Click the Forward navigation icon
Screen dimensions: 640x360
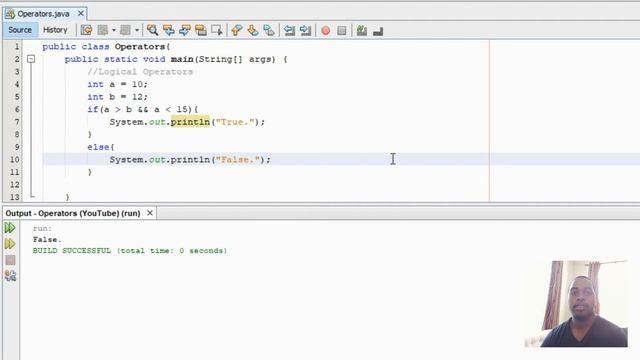click(125, 30)
